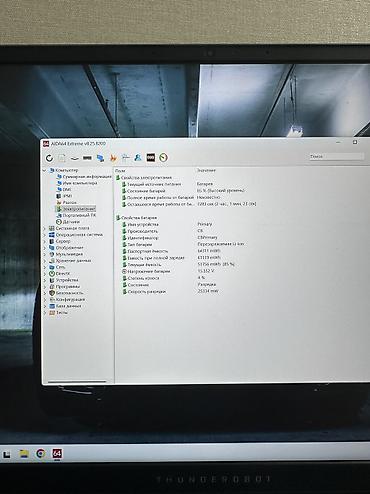Open the memory stick benchmark toolbar icon

coord(87,158)
